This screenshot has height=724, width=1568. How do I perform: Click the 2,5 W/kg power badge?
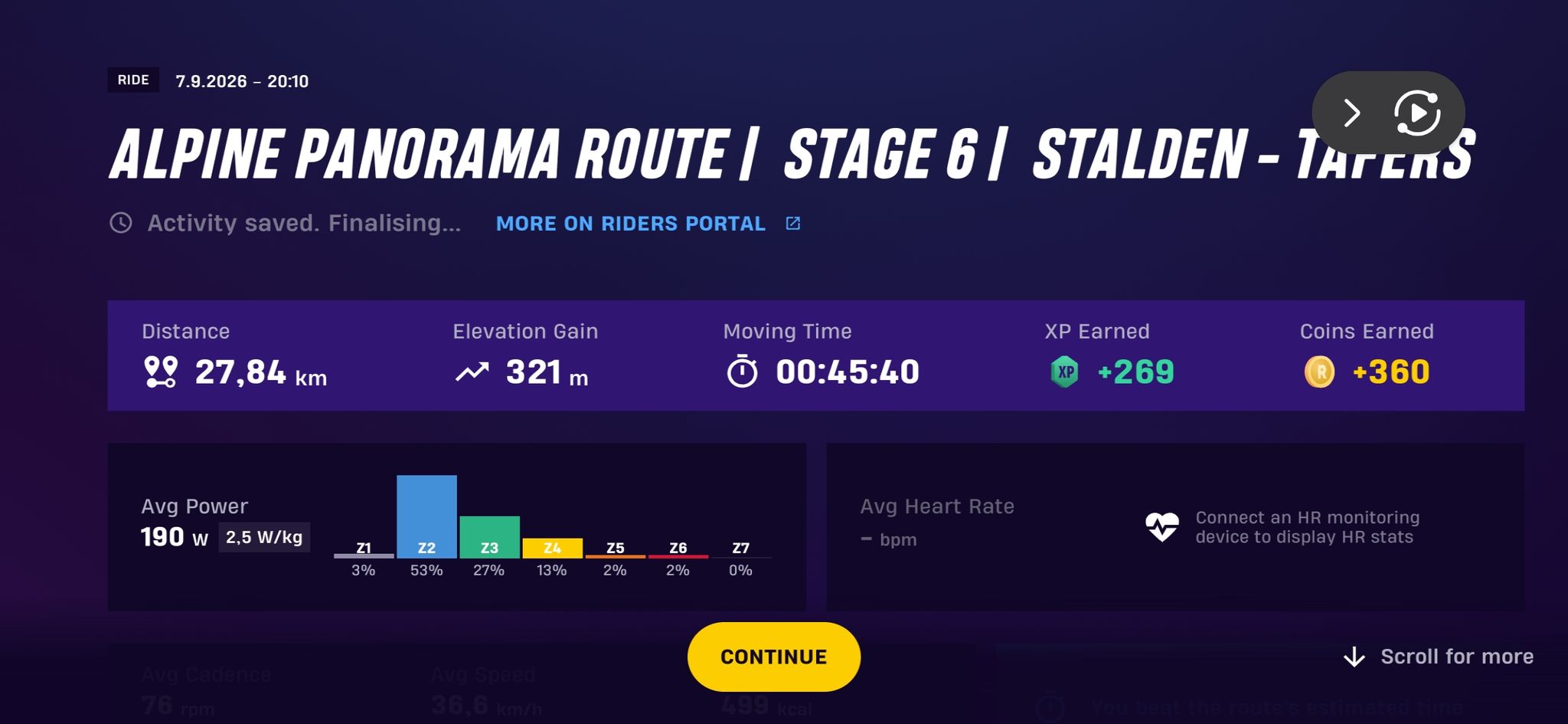264,537
